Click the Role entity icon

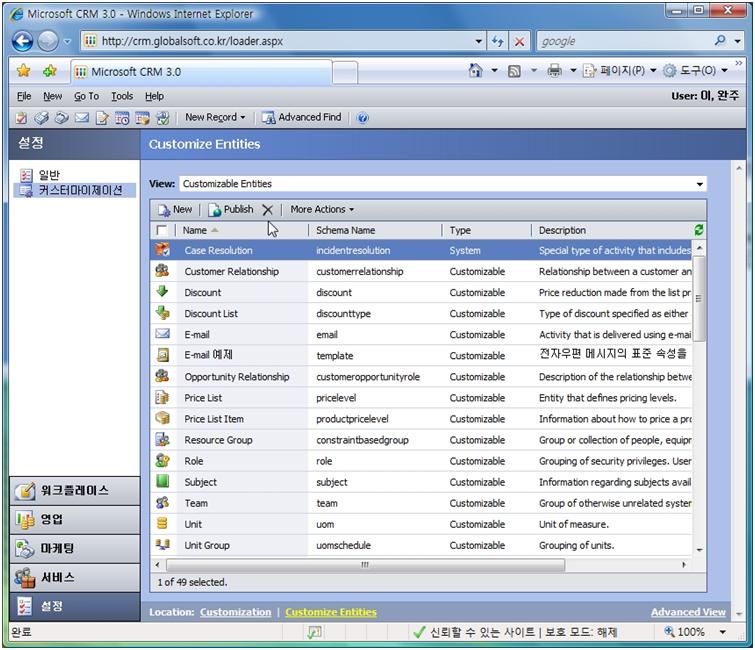tap(162, 461)
